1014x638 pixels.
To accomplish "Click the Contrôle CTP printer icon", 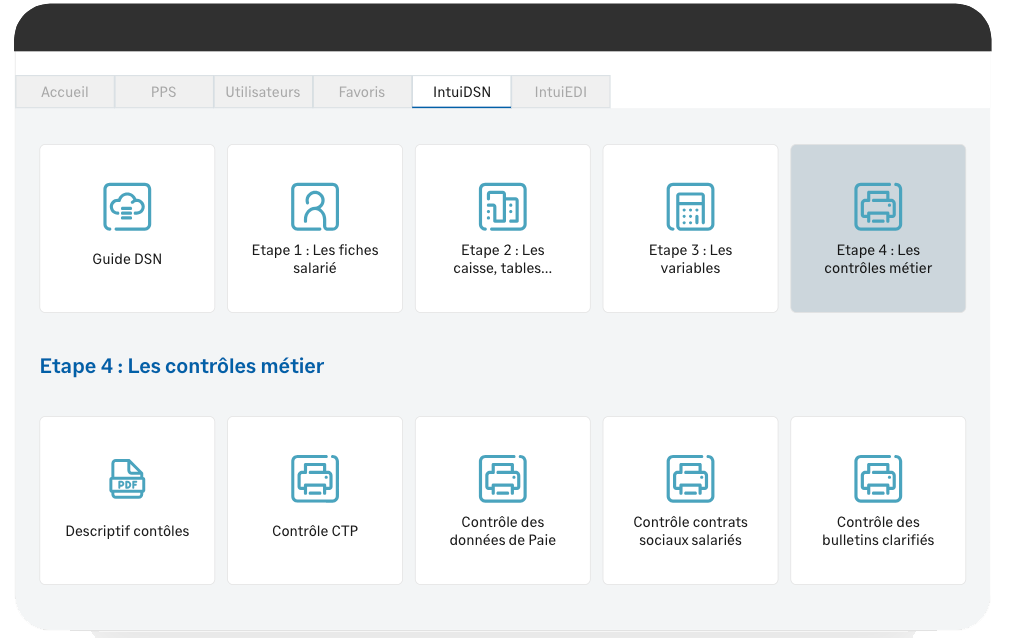I will [315, 479].
